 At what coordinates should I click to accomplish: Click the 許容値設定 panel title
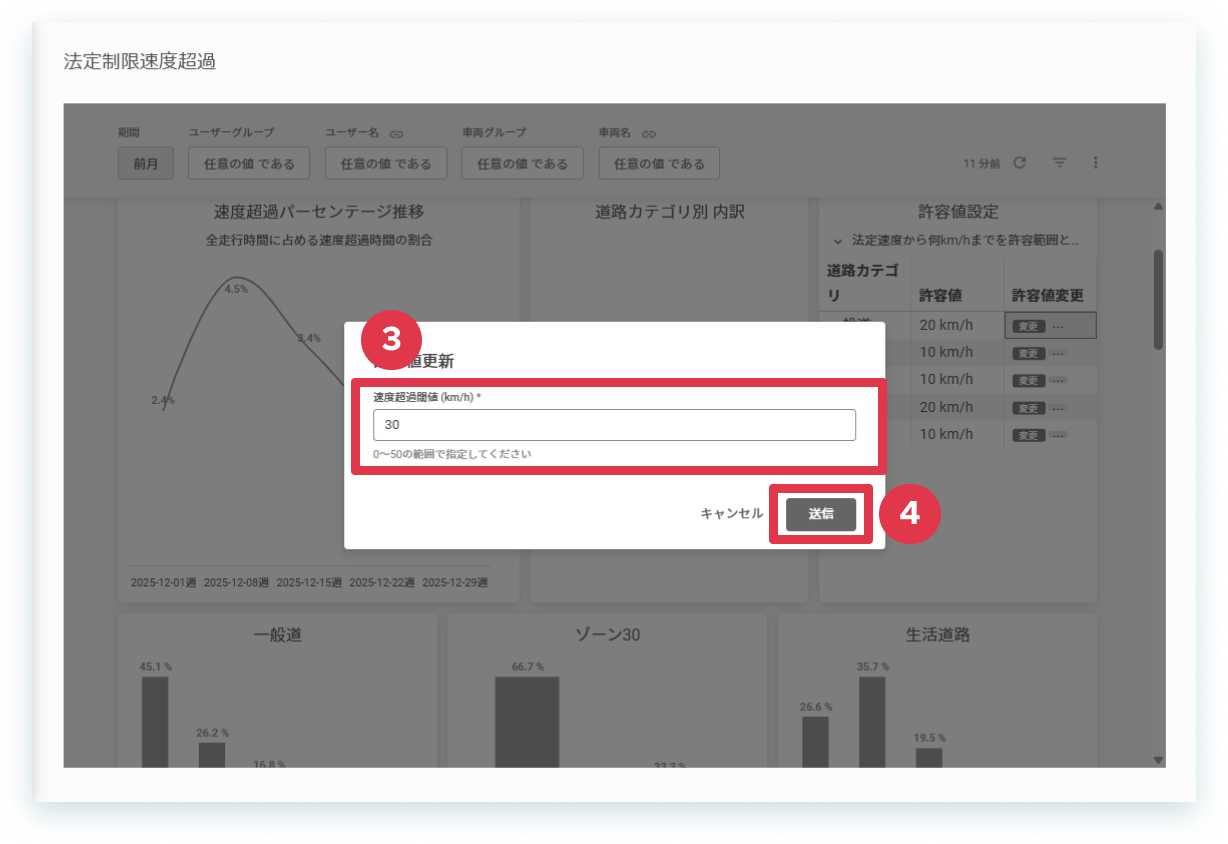(x=958, y=212)
